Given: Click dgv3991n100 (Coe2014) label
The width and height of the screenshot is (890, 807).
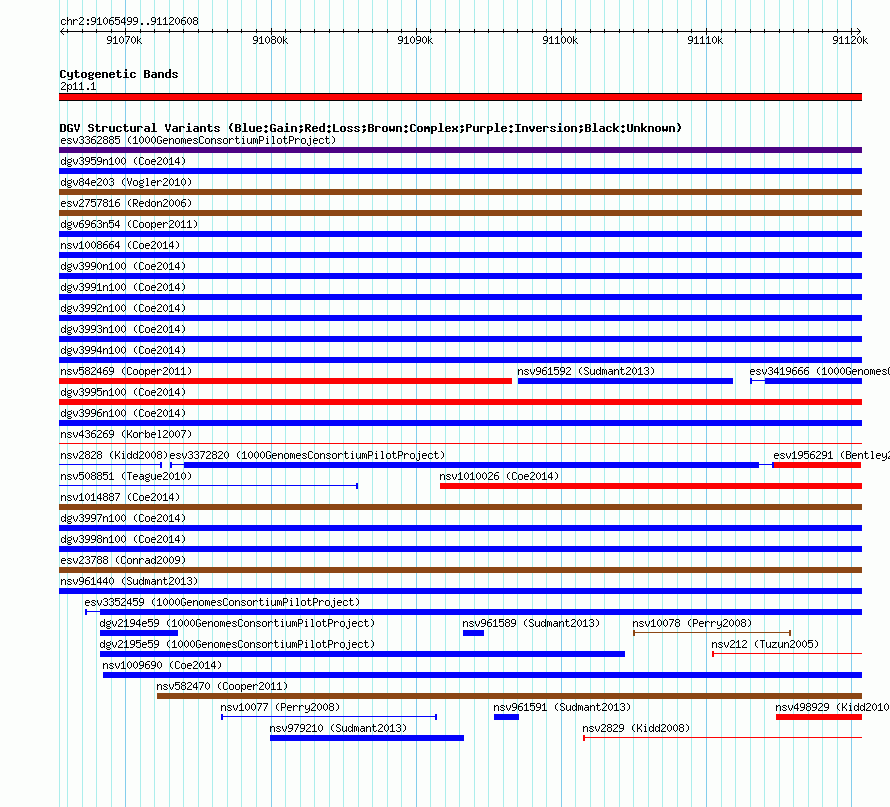Looking at the screenshot, I should coord(123,287).
